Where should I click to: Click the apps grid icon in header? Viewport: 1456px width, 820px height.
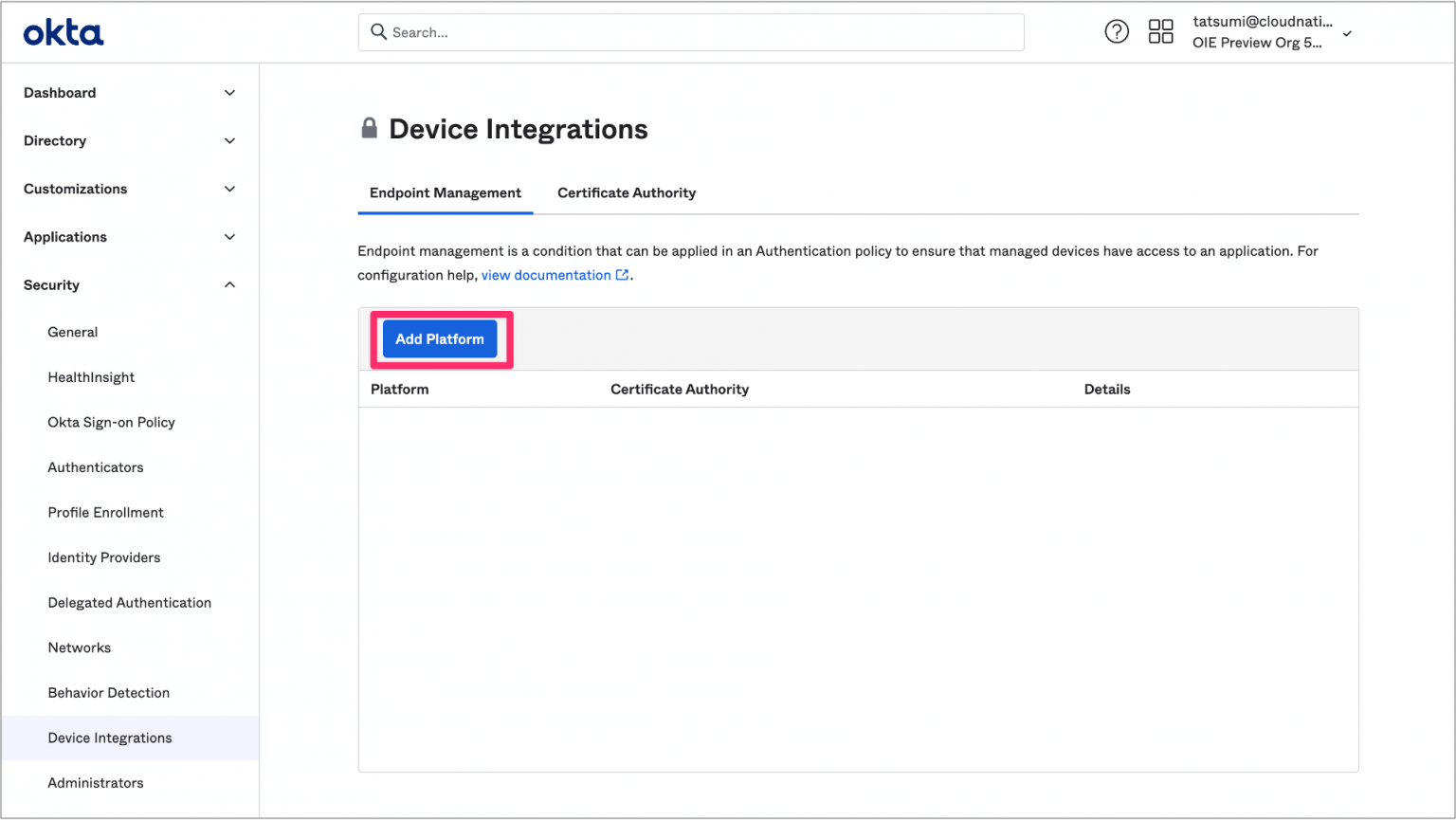coord(1161,30)
